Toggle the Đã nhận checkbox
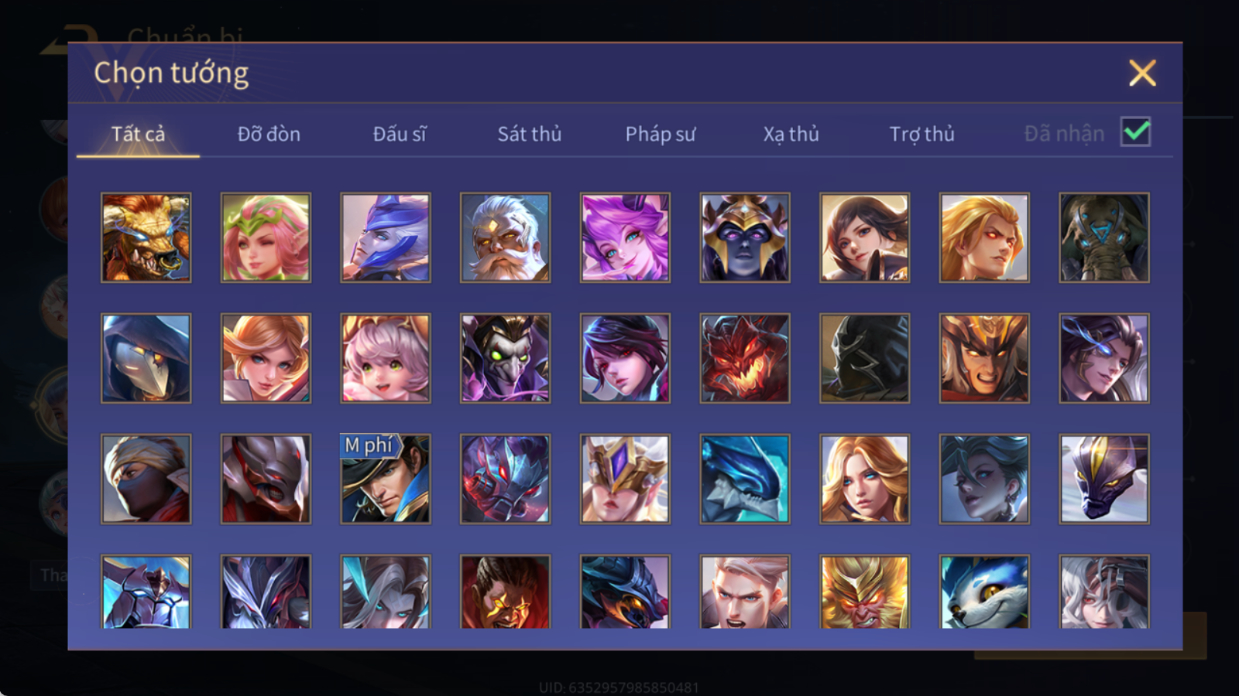 (x=1135, y=132)
